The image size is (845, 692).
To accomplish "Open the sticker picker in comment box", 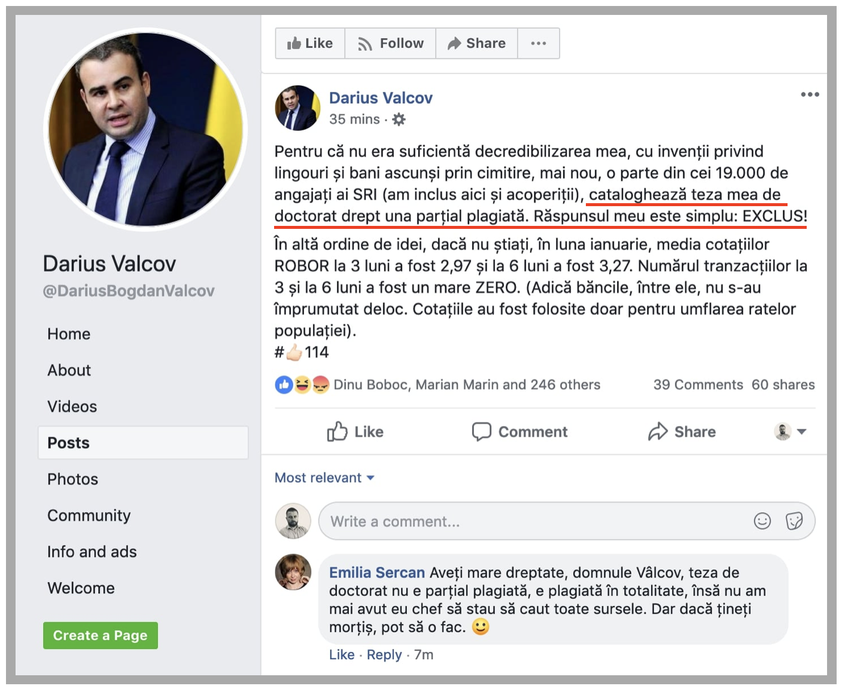I will pyautogui.click(x=794, y=521).
